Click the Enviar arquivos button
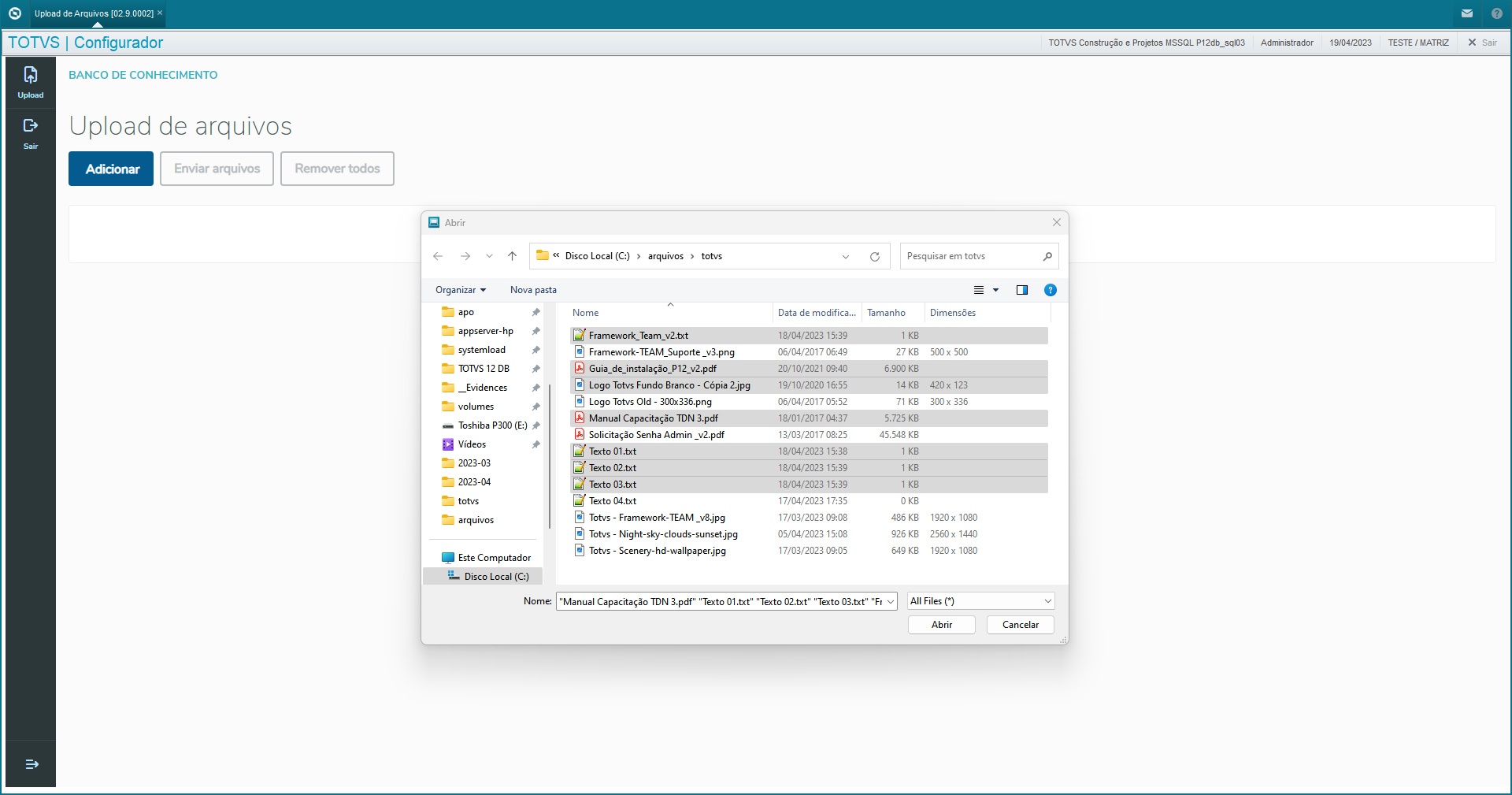 (x=217, y=169)
